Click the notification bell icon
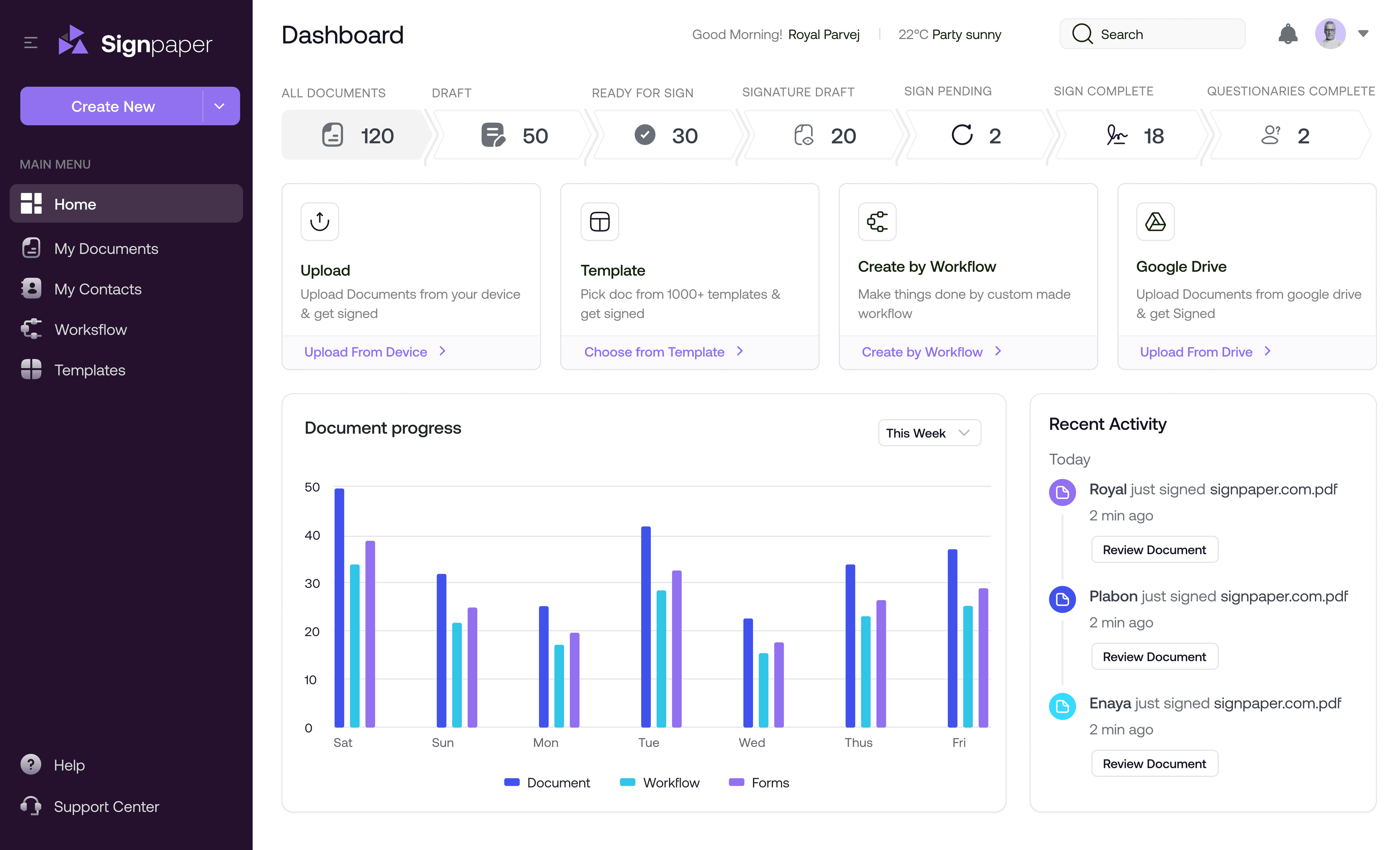Viewport: 1400px width, 850px height. pos(1288,34)
